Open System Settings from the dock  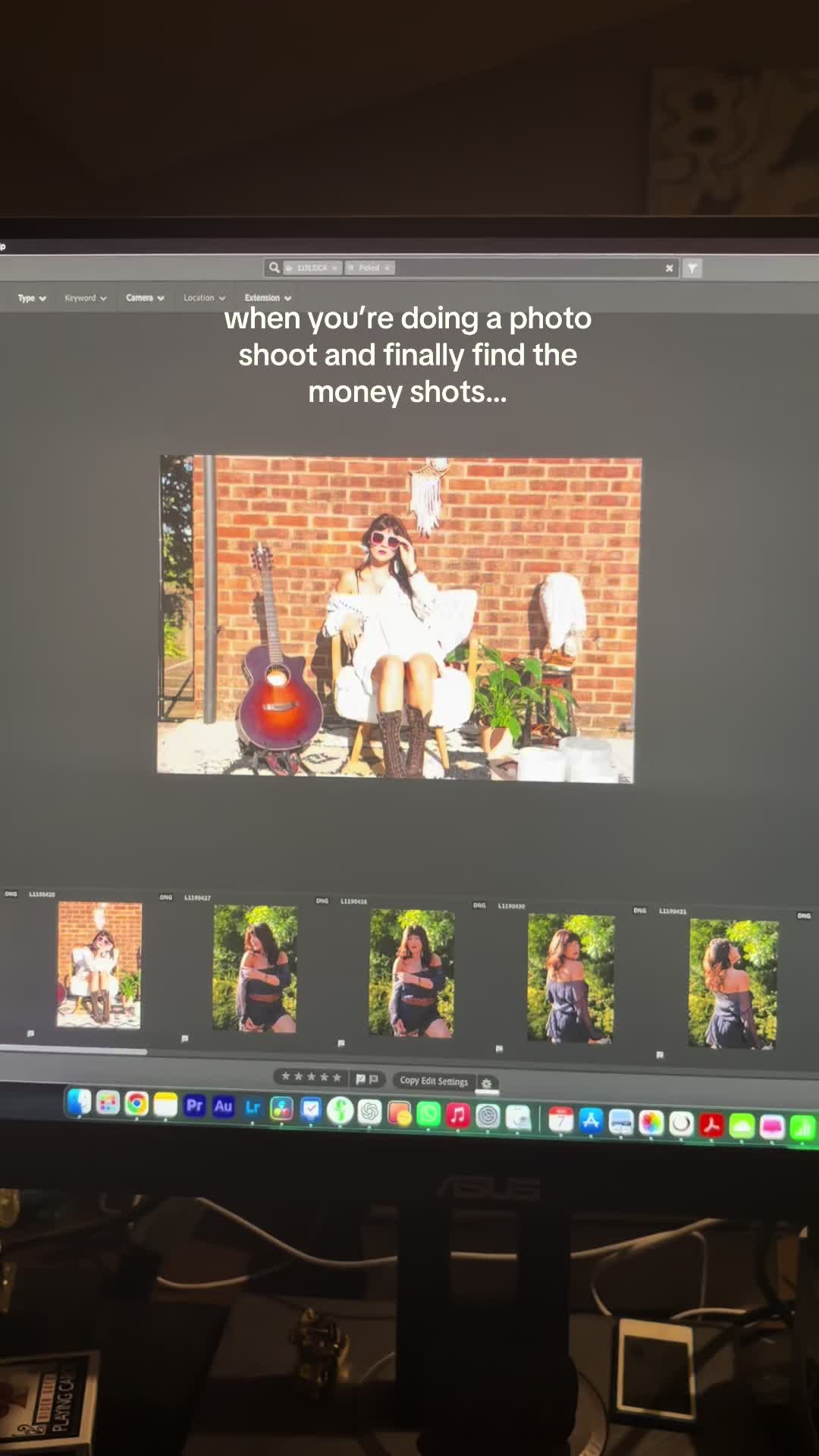[488, 1116]
